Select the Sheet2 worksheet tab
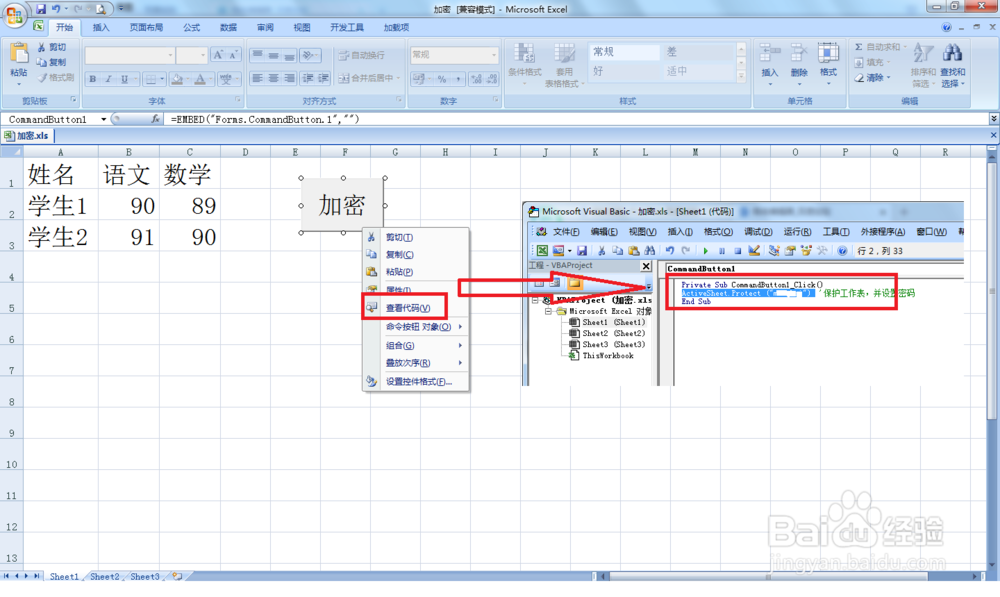Viewport: 1000px width, 597px height. pos(104,577)
